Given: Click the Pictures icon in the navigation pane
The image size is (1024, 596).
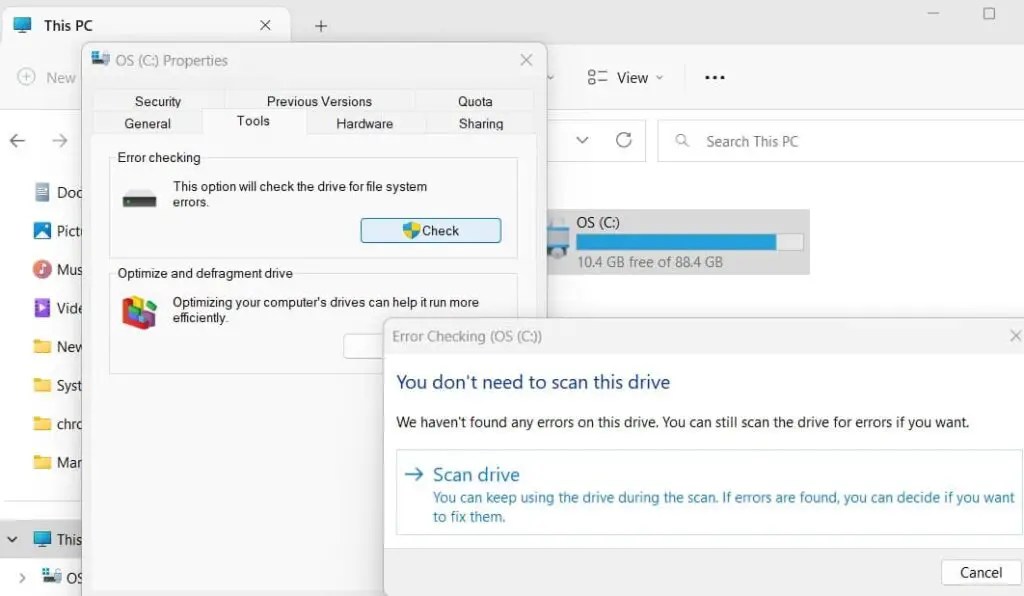Looking at the screenshot, I should pos(42,230).
